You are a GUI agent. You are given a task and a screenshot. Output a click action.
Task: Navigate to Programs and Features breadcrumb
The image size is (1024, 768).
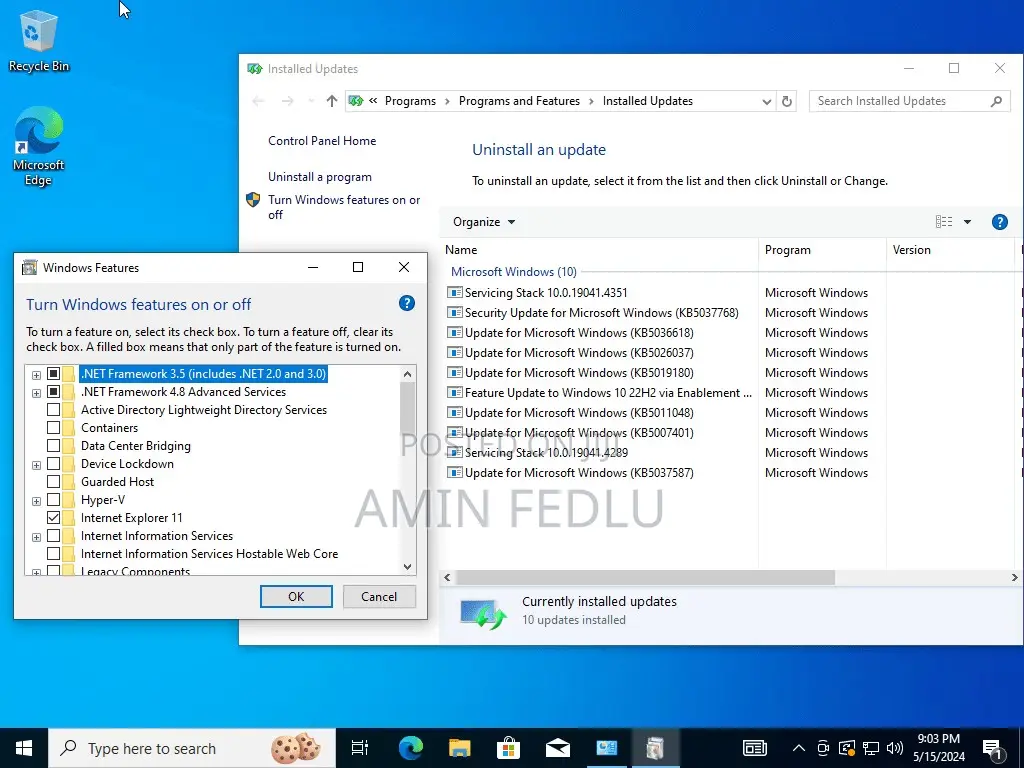519,100
